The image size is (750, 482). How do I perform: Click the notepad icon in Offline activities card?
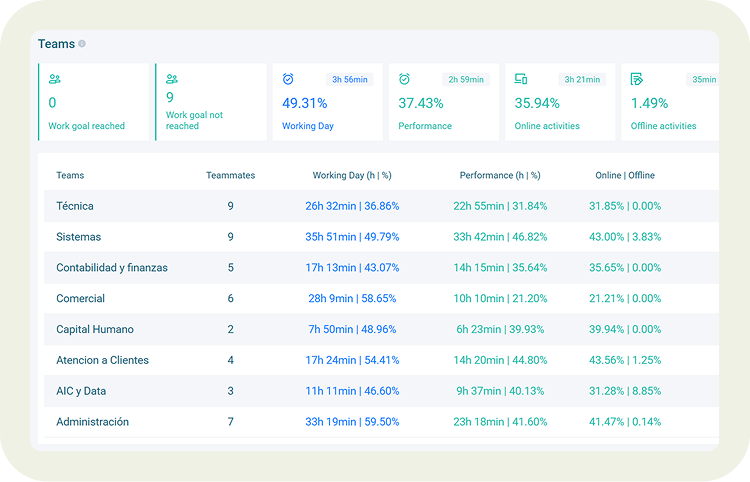coord(637,79)
